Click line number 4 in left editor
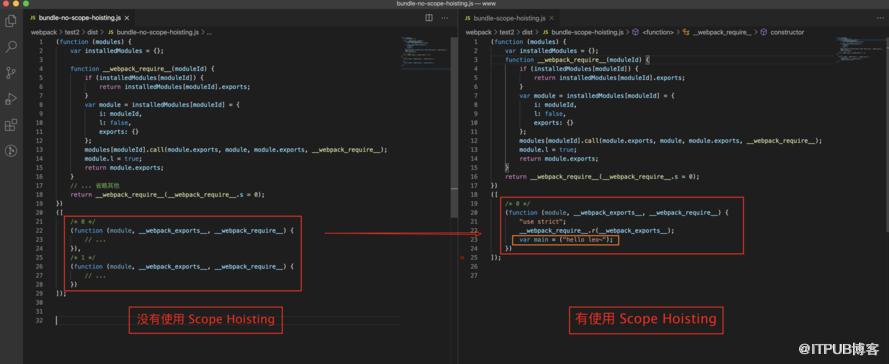This screenshot has height=364, width=889. click(41, 69)
